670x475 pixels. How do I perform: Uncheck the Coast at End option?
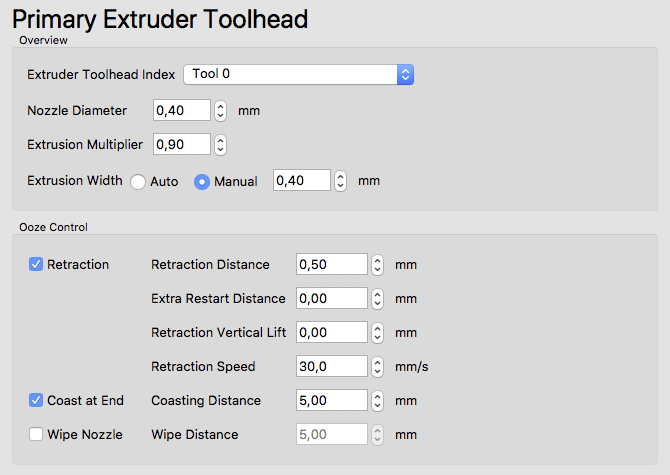(x=36, y=401)
